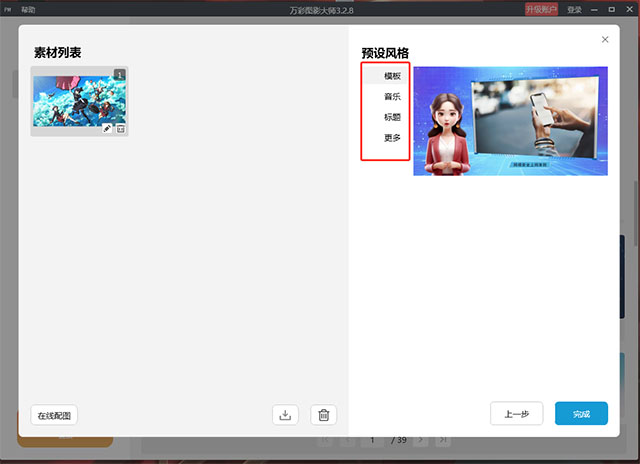This screenshot has height=464, width=640.
Task: Select the anime sky material thumbnail
Action: (x=80, y=101)
